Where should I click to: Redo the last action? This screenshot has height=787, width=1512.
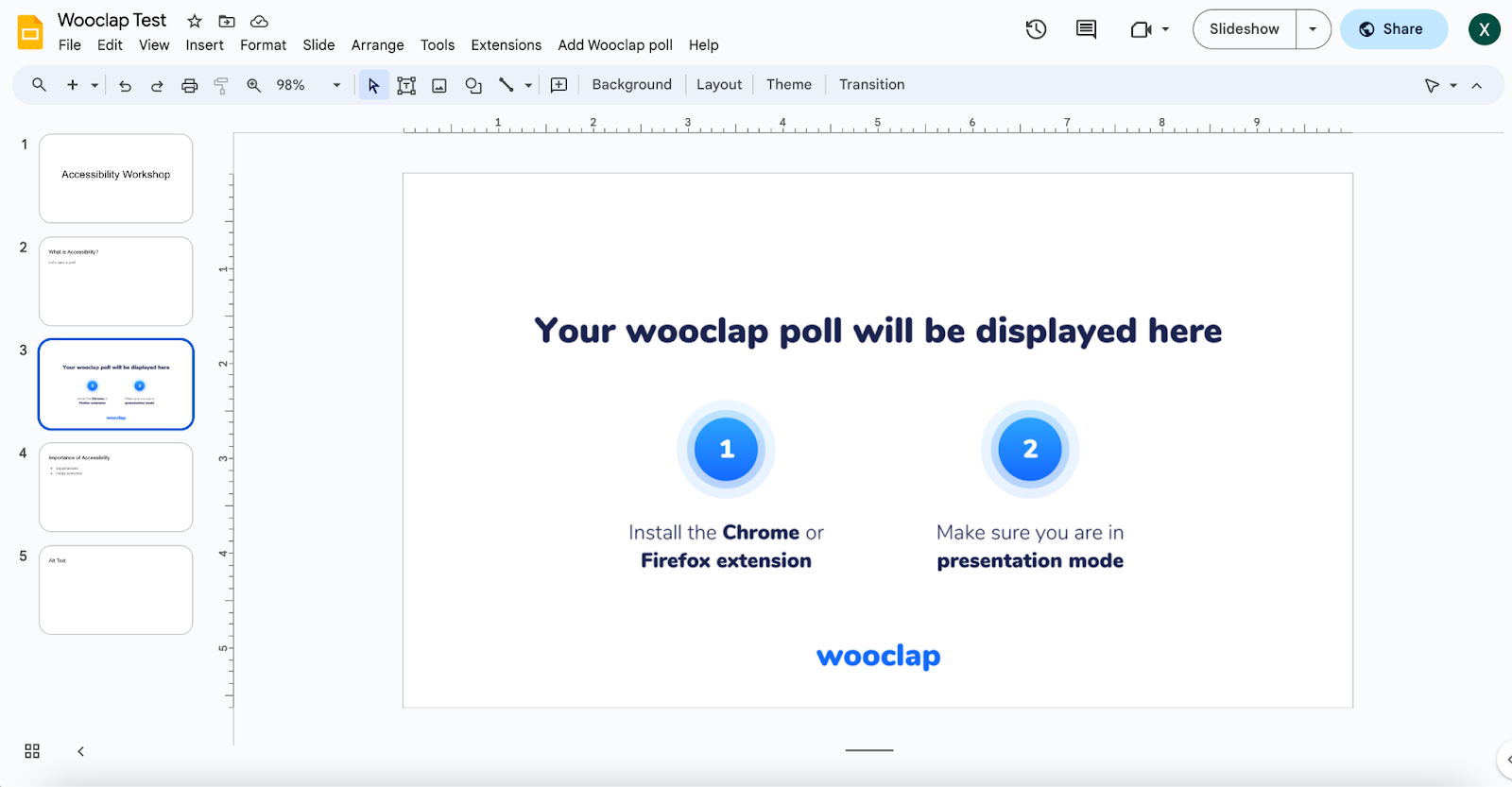tap(157, 85)
